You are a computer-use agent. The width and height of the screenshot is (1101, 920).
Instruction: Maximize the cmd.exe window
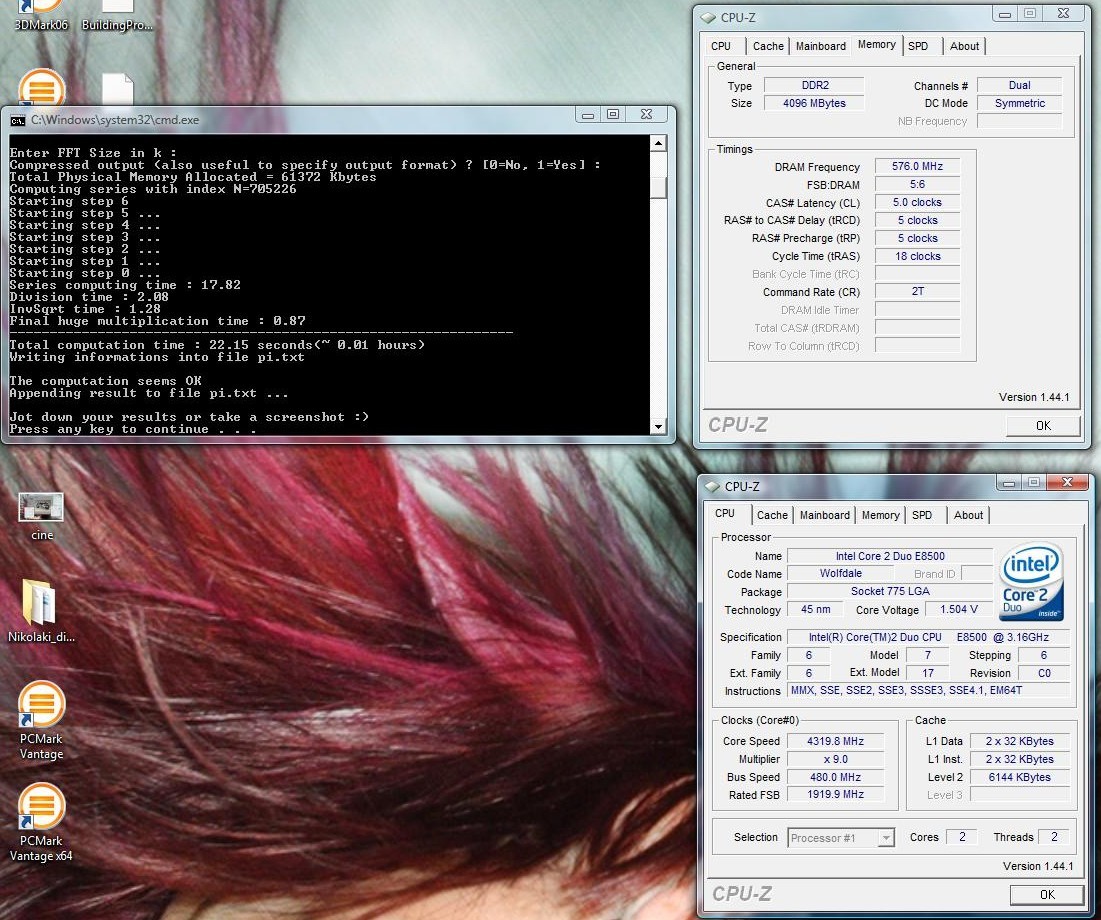[x=613, y=114]
